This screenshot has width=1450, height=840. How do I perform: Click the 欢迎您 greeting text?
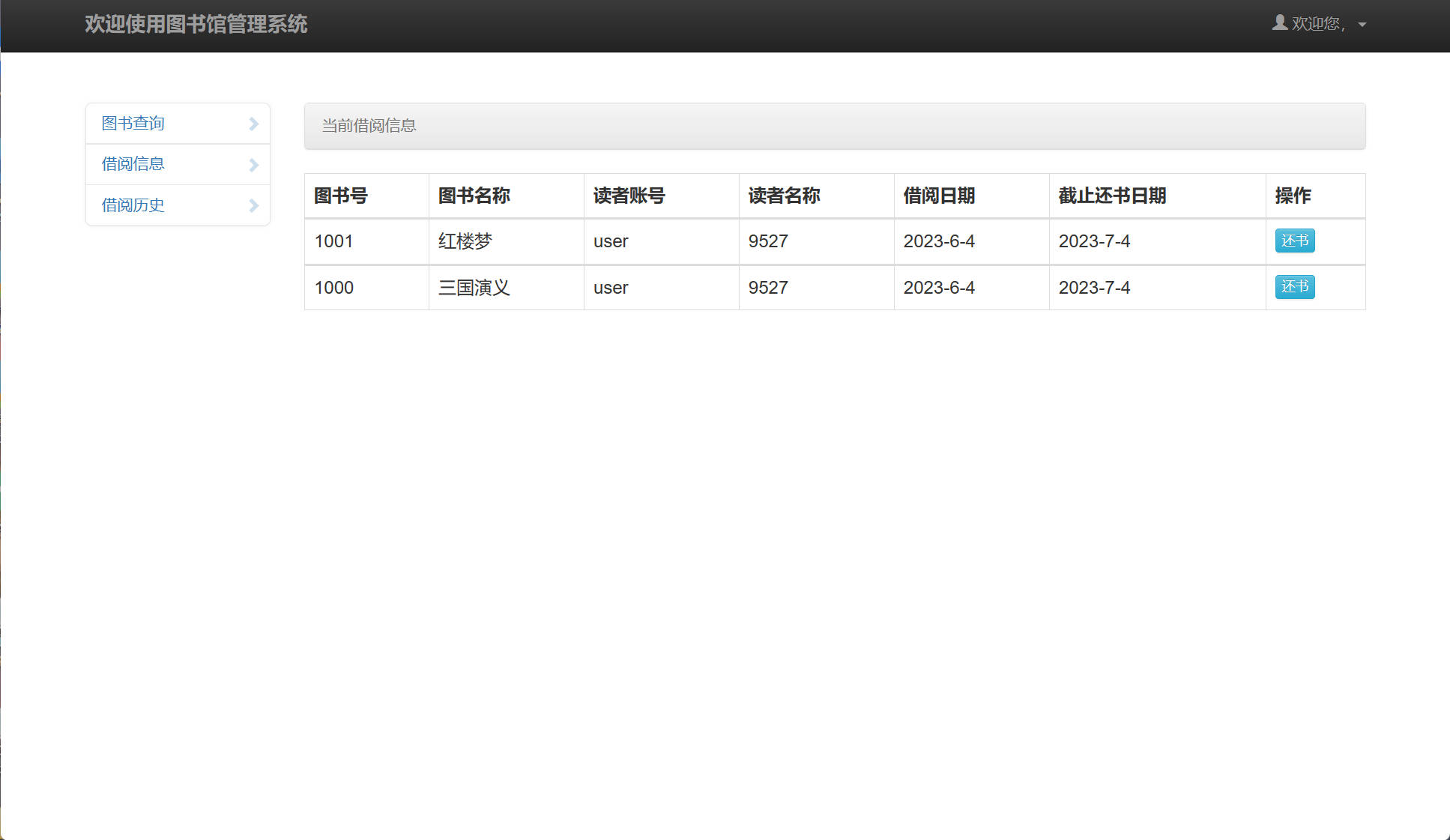click(1317, 24)
